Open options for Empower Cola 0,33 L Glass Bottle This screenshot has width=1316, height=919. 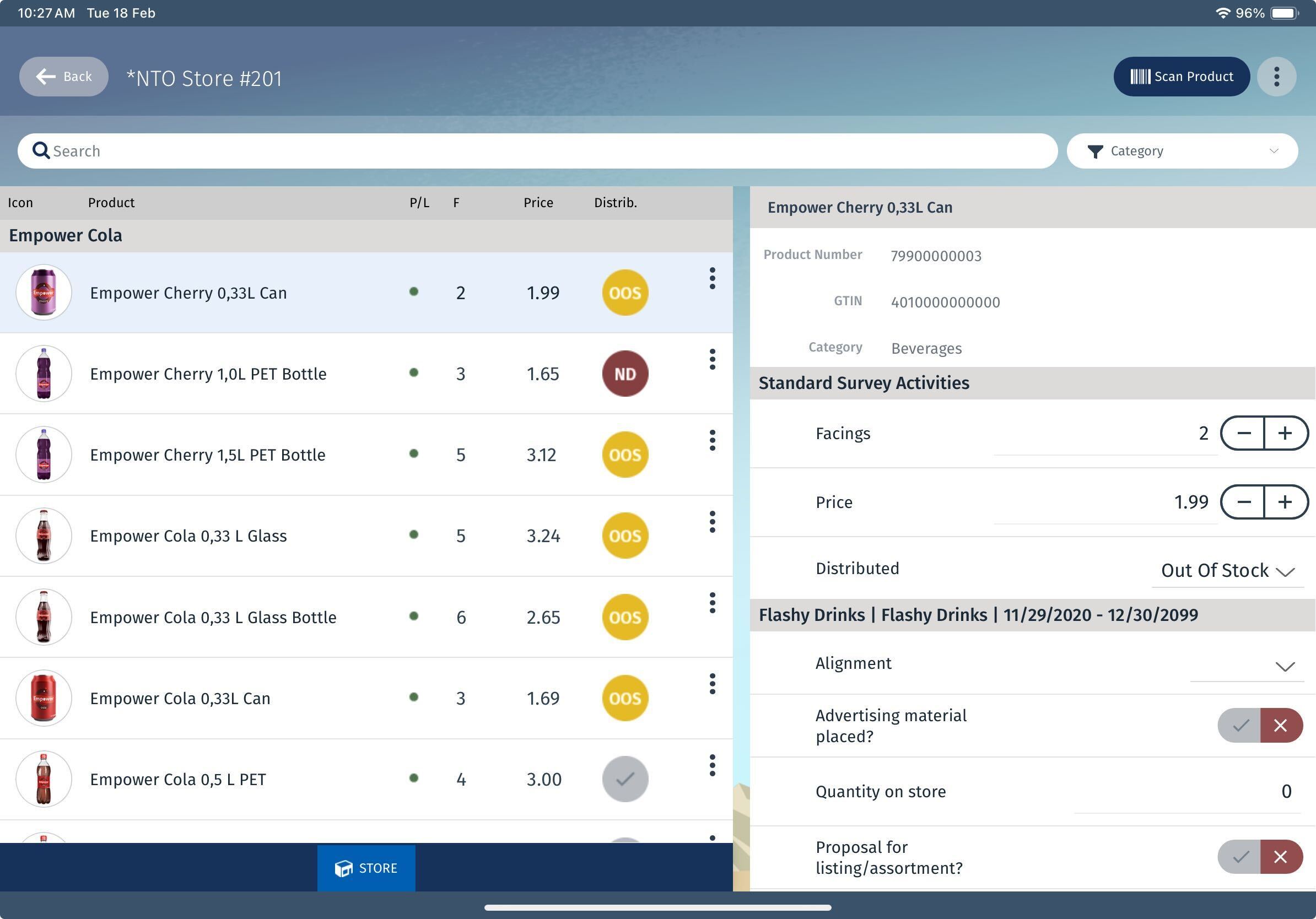(x=712, y=603)
